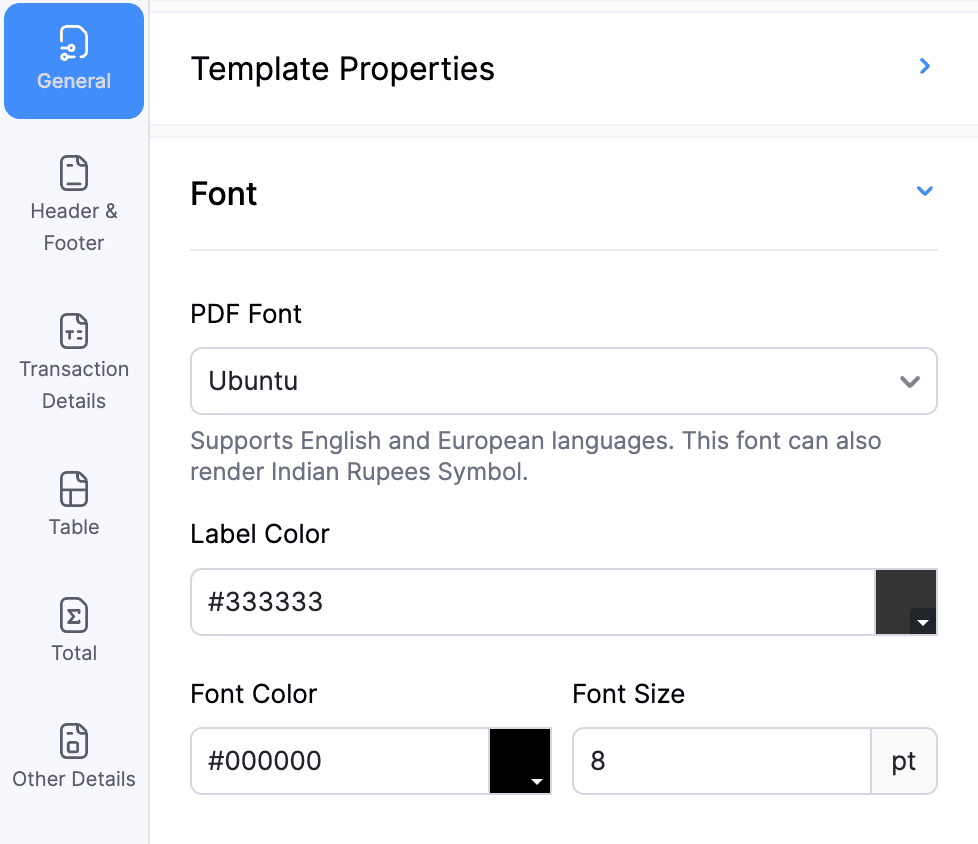
Task: Select the Table layout icon
Action: 74,489
